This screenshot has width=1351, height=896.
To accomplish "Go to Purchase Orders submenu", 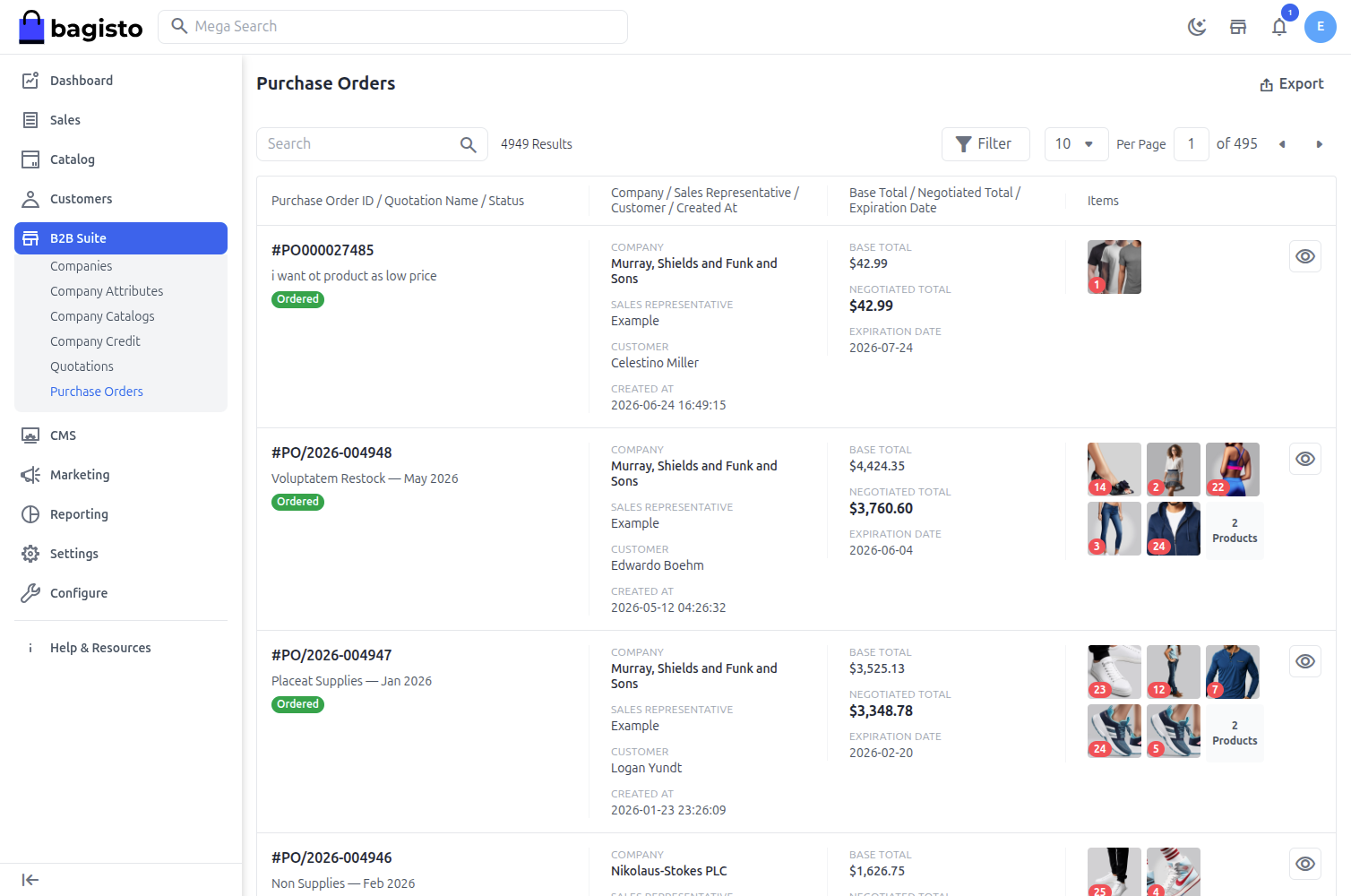I will pos(97,392).
